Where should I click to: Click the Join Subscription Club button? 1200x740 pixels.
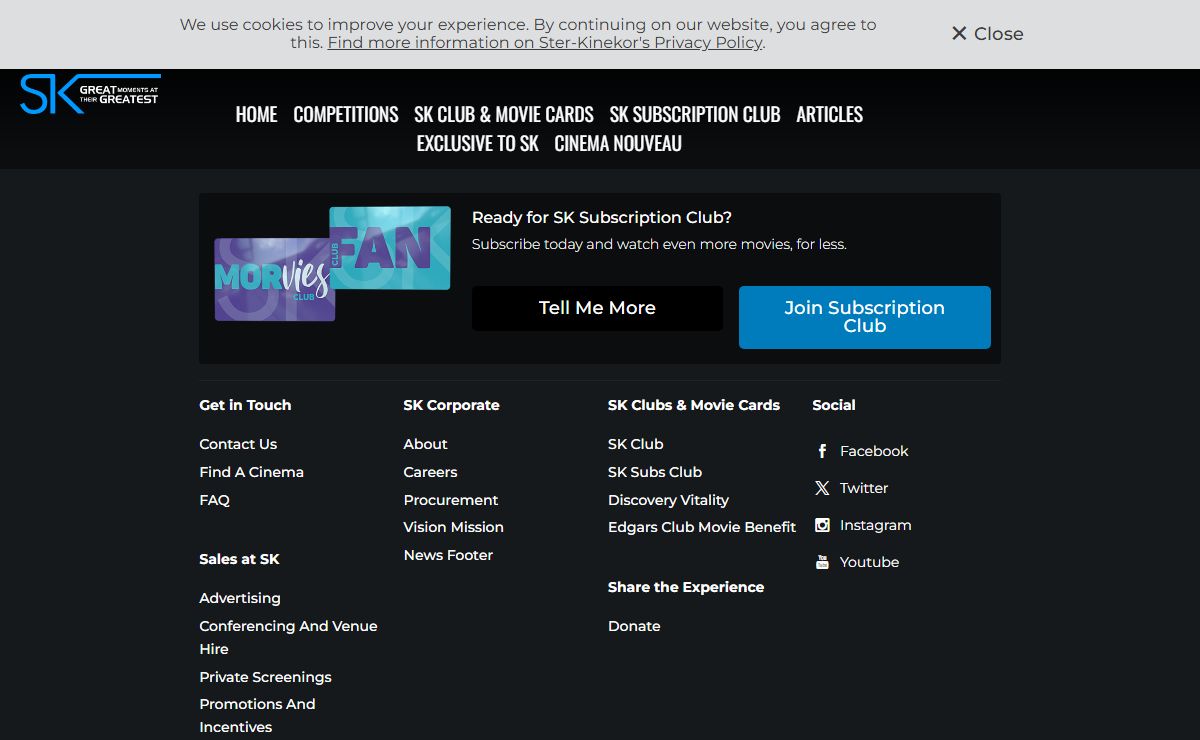(865, 317)
